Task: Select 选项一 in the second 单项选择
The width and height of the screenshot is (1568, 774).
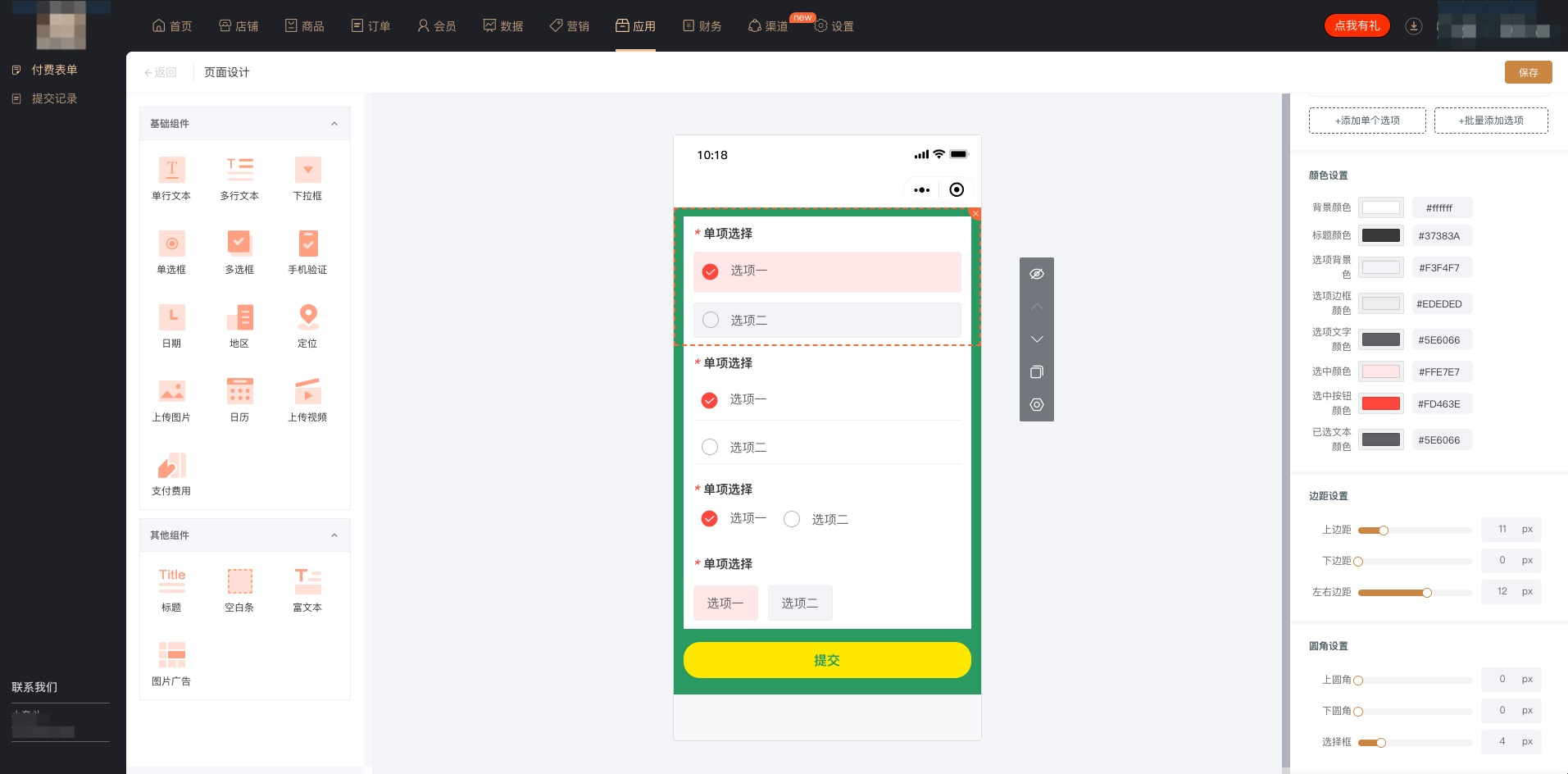Action: 827,400
